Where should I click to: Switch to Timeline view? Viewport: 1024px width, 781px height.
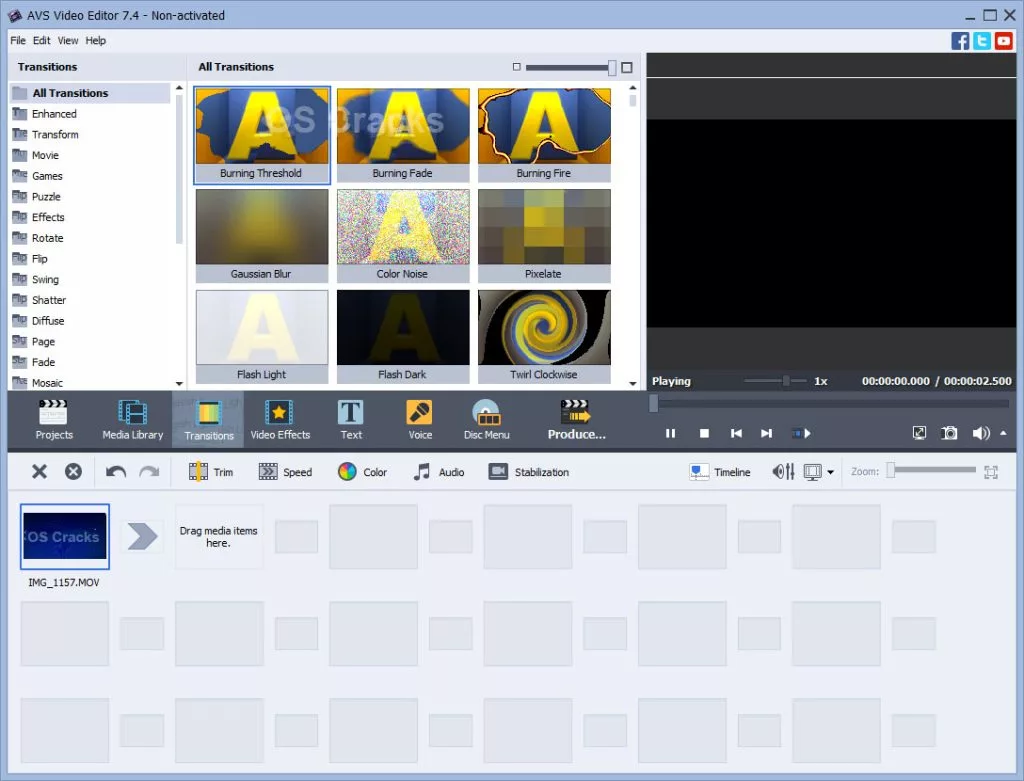point(720,471)
